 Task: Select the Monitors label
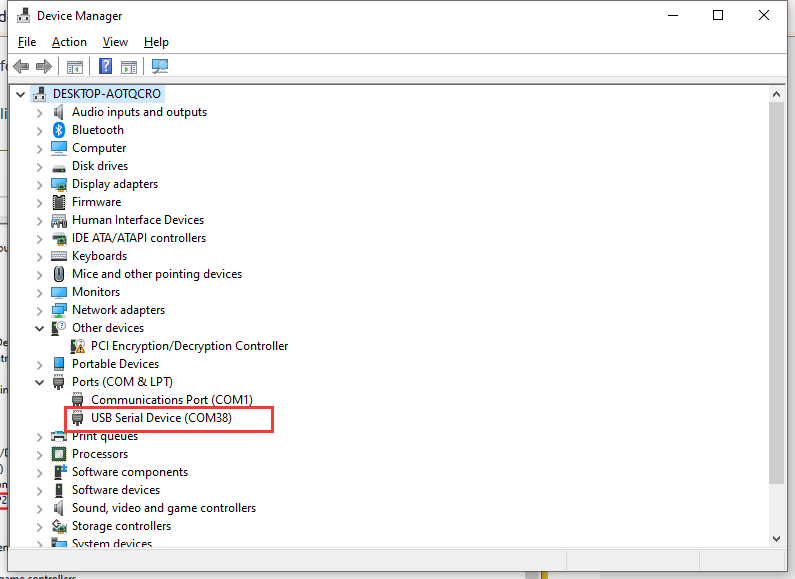[96, 292]
